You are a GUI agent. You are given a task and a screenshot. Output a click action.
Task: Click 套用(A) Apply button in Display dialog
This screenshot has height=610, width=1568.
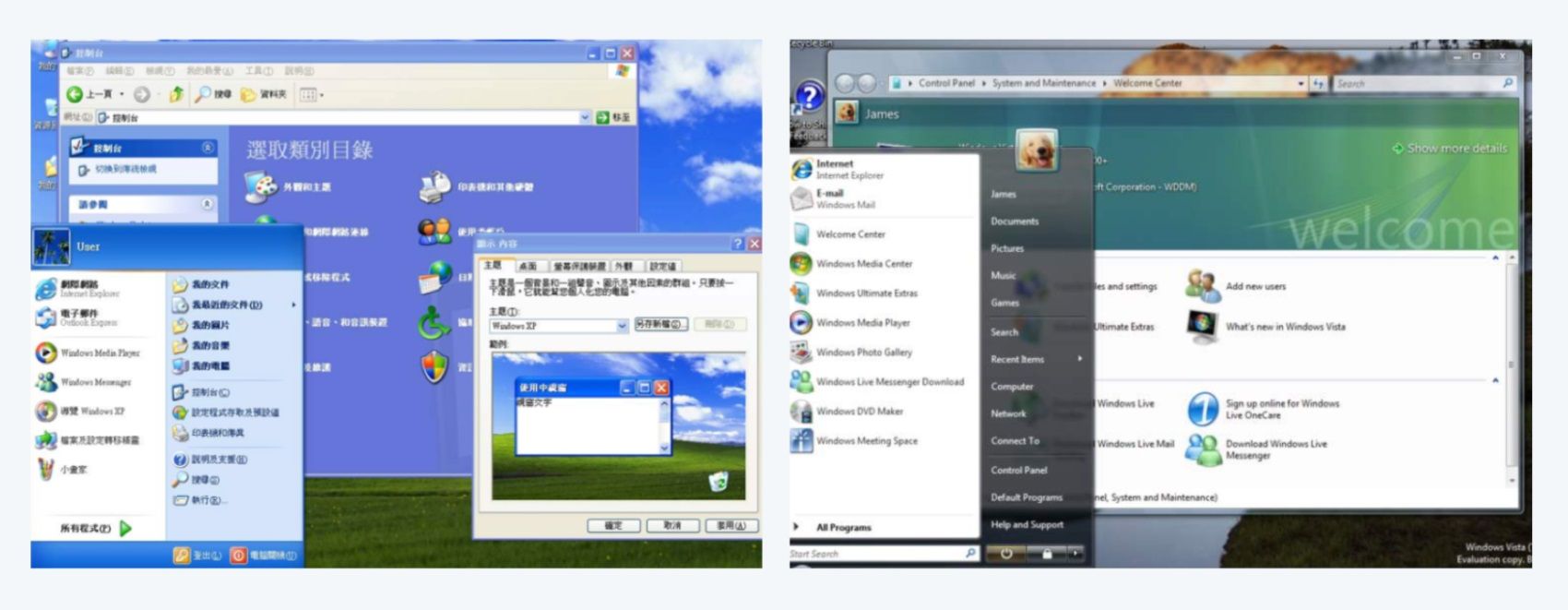tap(731, 525)
